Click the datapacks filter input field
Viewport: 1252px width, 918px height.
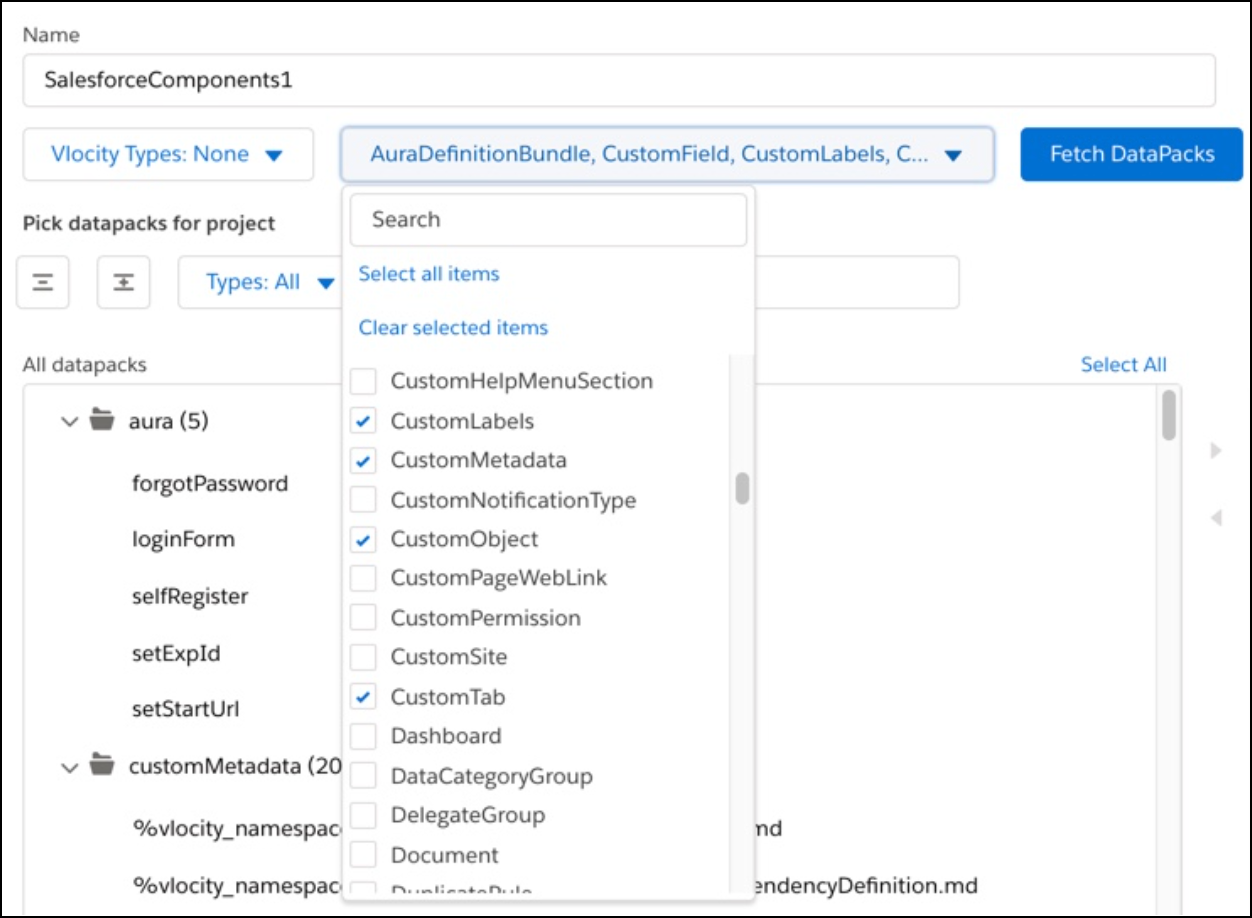pyautogui.click(x=856, y=282)
